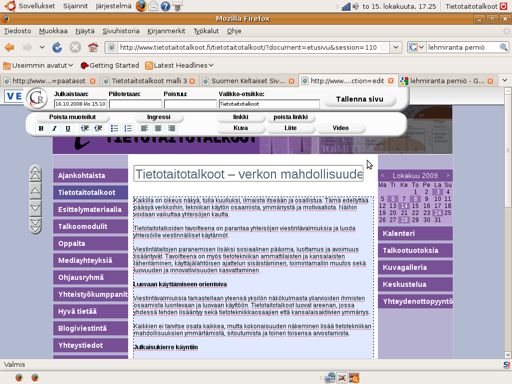512x384 pixels.
Task: Close the lehmiranta perniö tab
Action: [x=490, y=81]
